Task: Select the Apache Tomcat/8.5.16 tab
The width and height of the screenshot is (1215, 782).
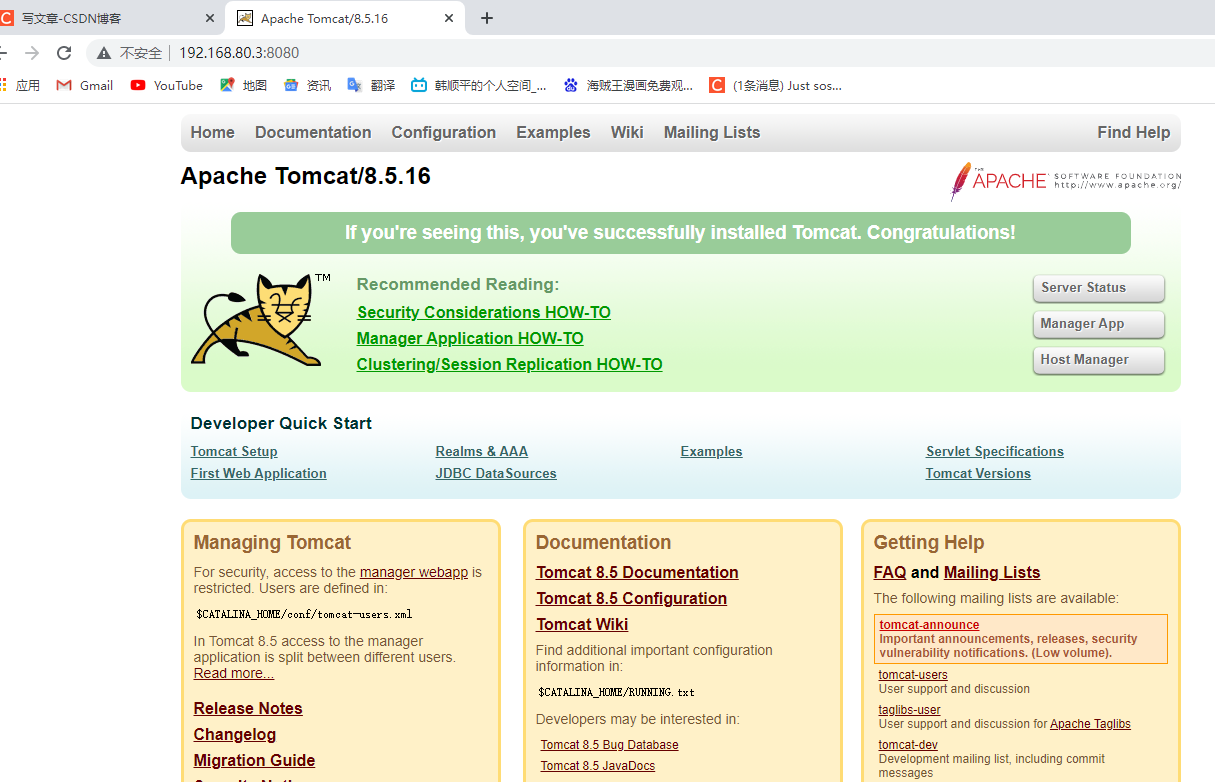Action: click(345, 18)
